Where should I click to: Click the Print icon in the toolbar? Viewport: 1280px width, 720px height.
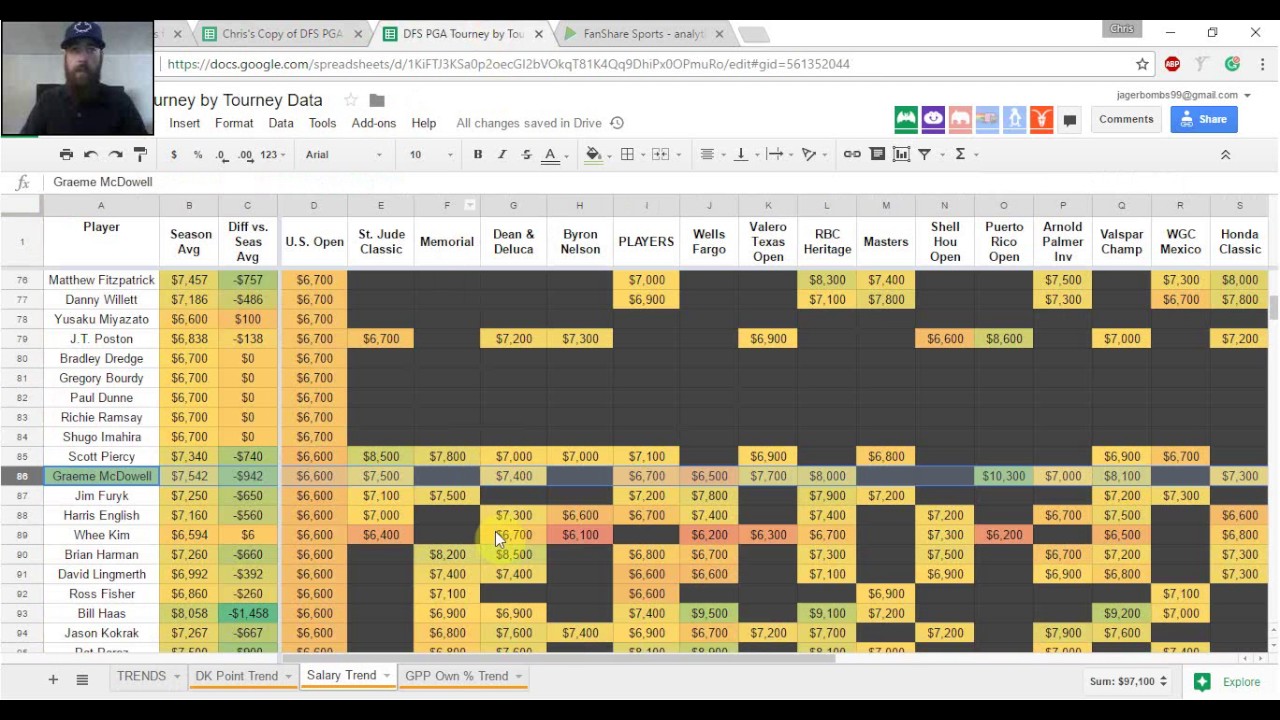(66, 154)
